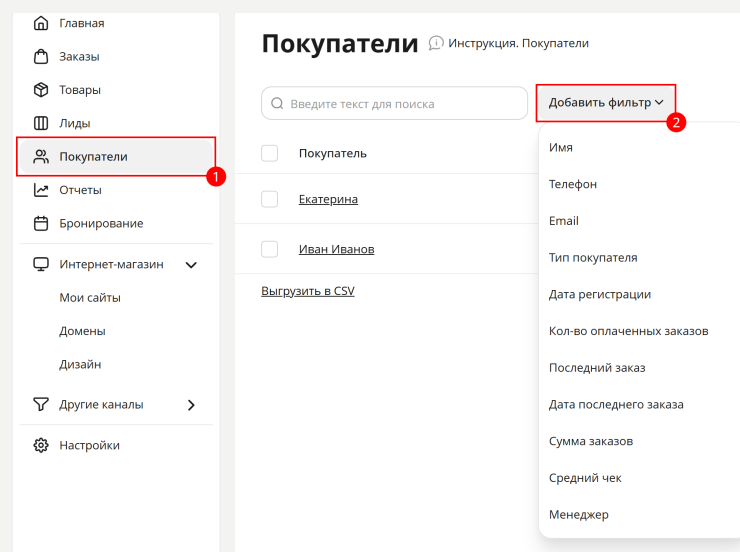Choose the Менеджер filter option
The width and height of the screenshot is (740, 552).
pyautogui.click(x=579, y=515)
